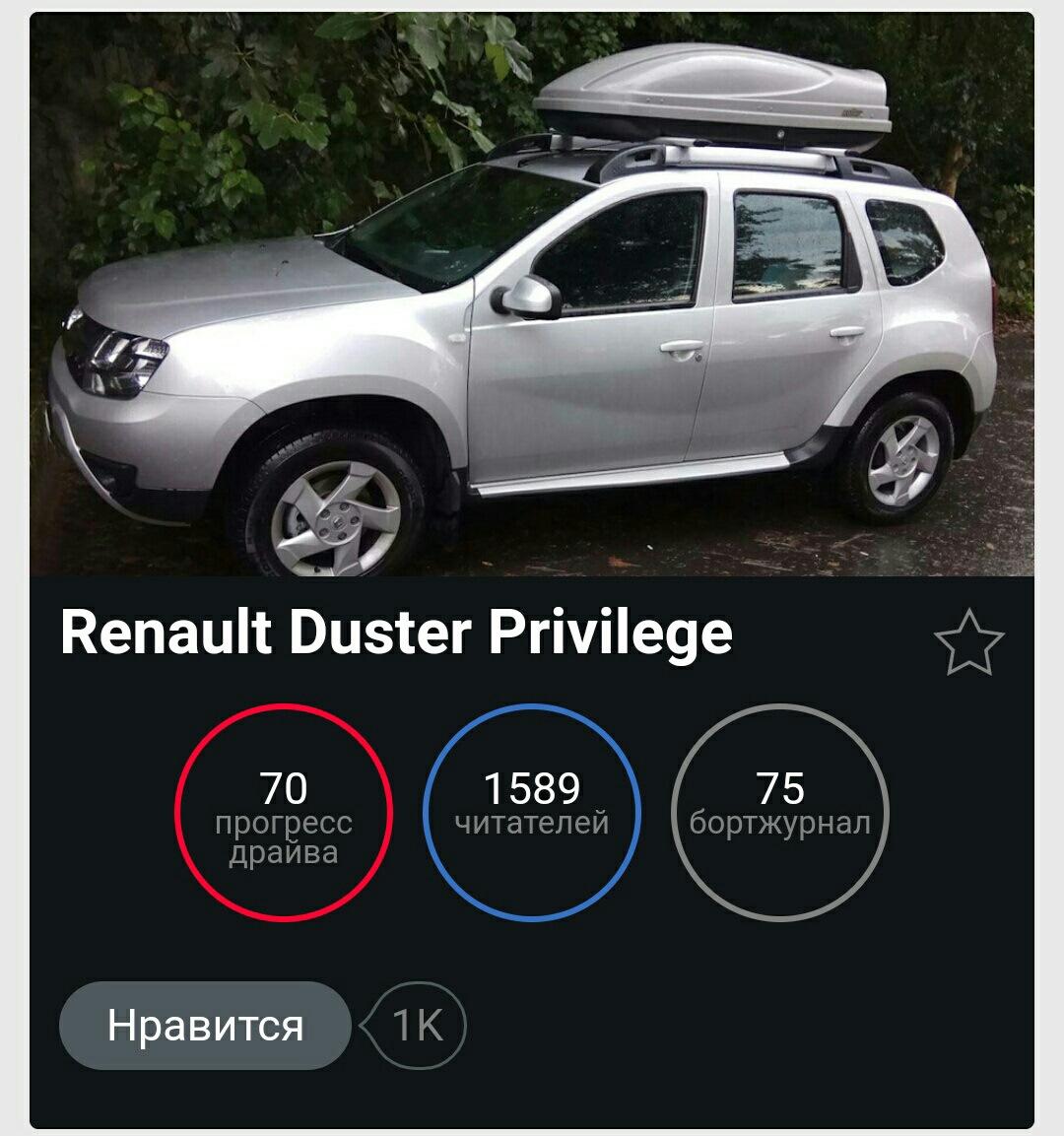Click the side mirror in the photo

(x=526, y=297)
